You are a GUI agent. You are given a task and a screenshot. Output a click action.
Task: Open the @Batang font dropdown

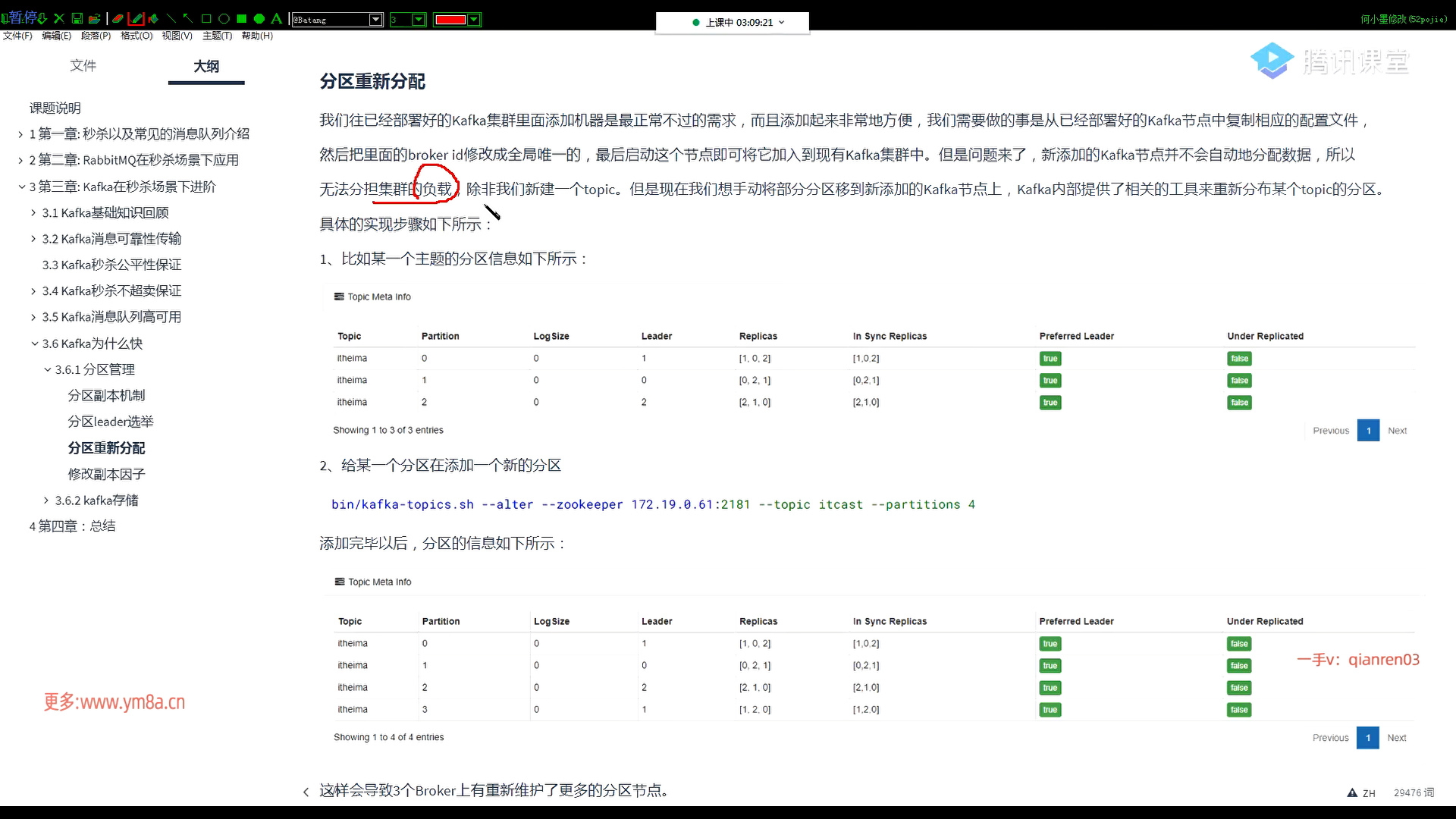click(375, 20)
